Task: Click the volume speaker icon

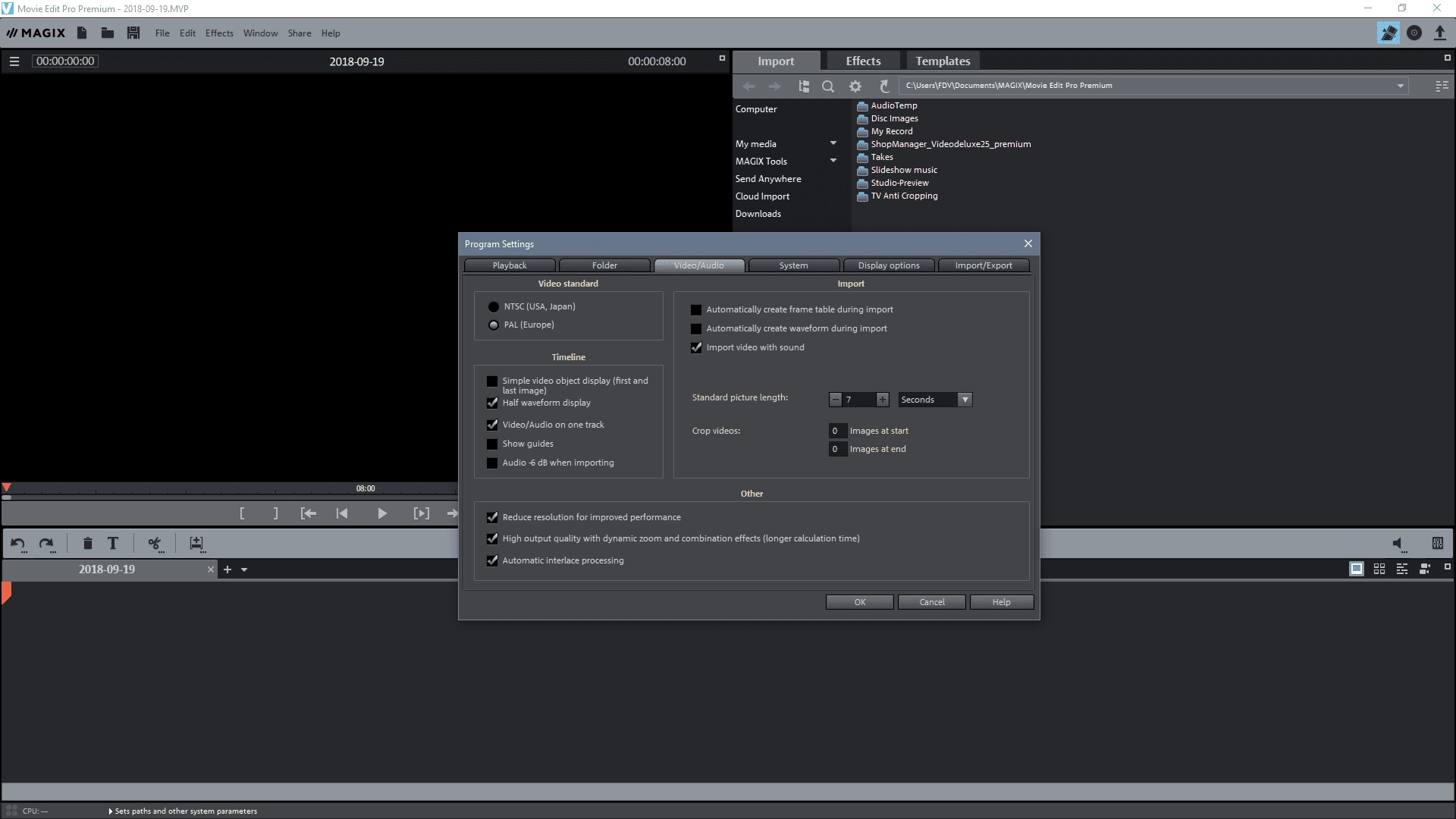Action: click(1399, 543)
